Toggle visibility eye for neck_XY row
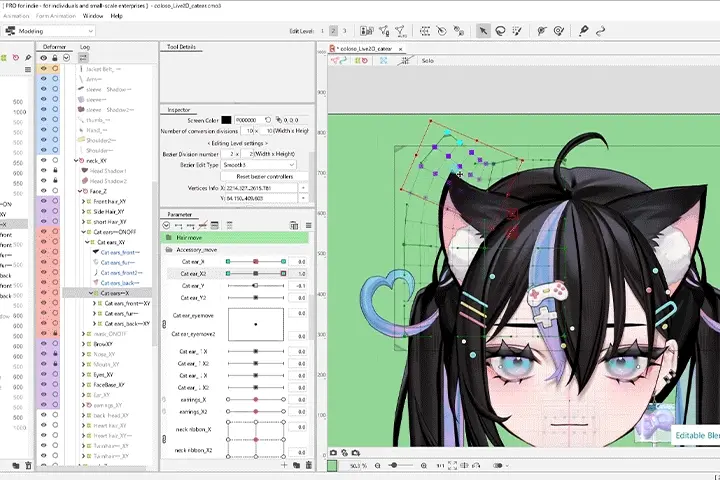 coord(44,160)
